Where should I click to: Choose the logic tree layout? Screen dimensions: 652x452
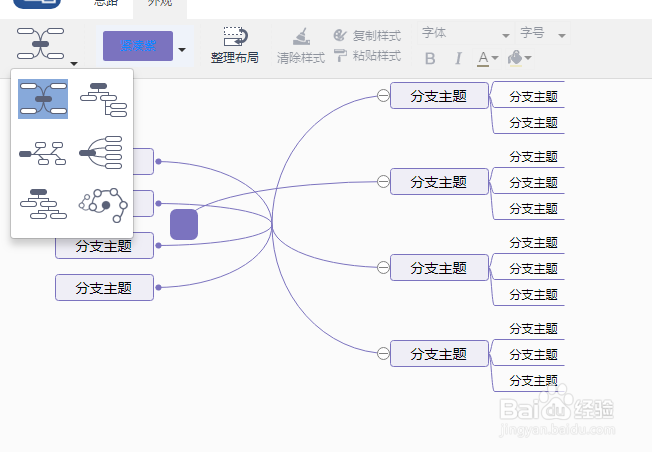(x=104, y=99)
